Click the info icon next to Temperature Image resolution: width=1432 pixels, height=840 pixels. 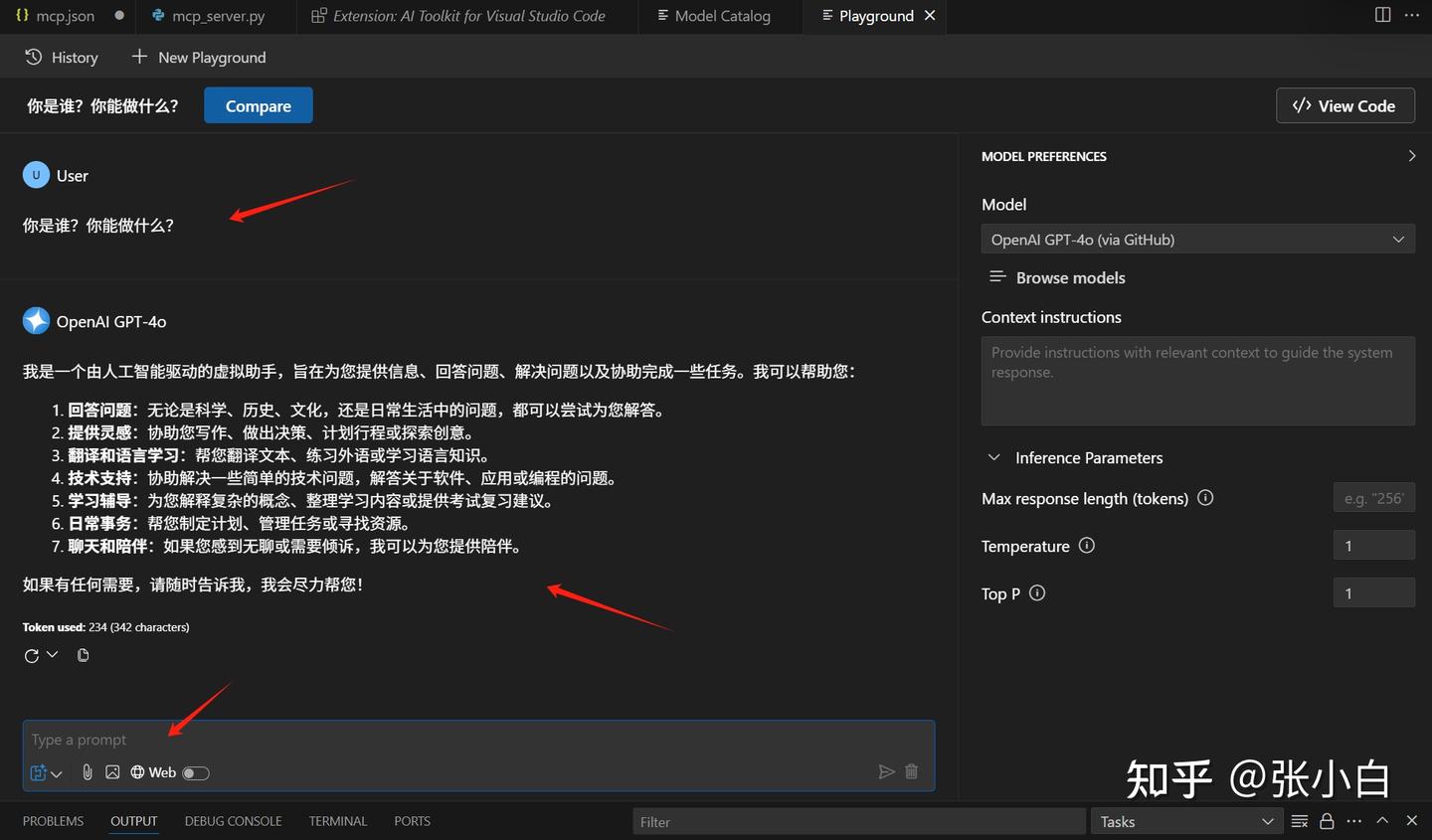pos(1087,545)
